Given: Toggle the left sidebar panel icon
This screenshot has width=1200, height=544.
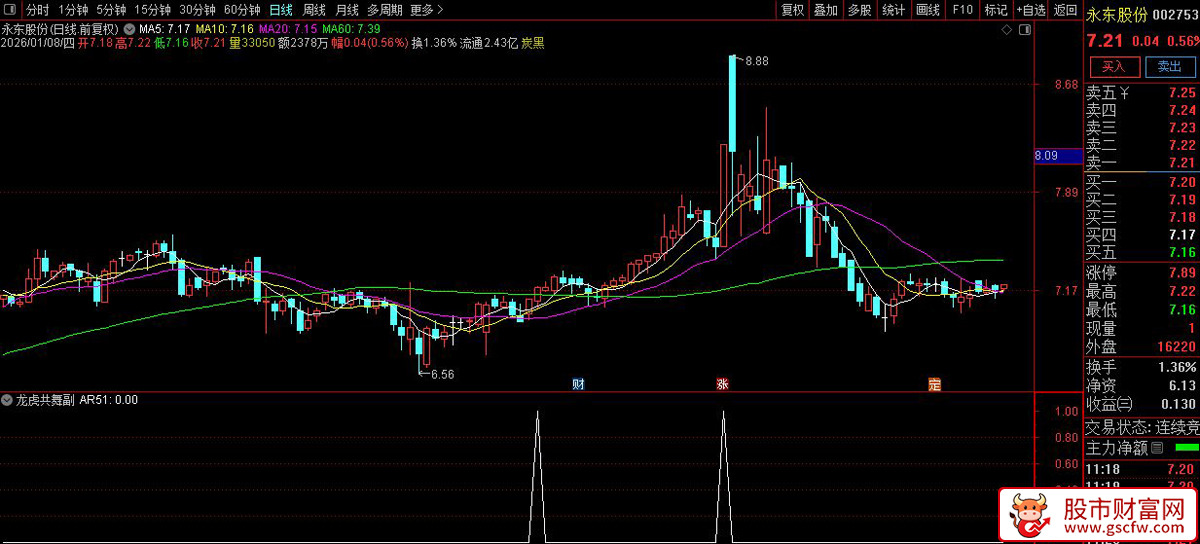Looking at the screenshot, I should [12, 10].
